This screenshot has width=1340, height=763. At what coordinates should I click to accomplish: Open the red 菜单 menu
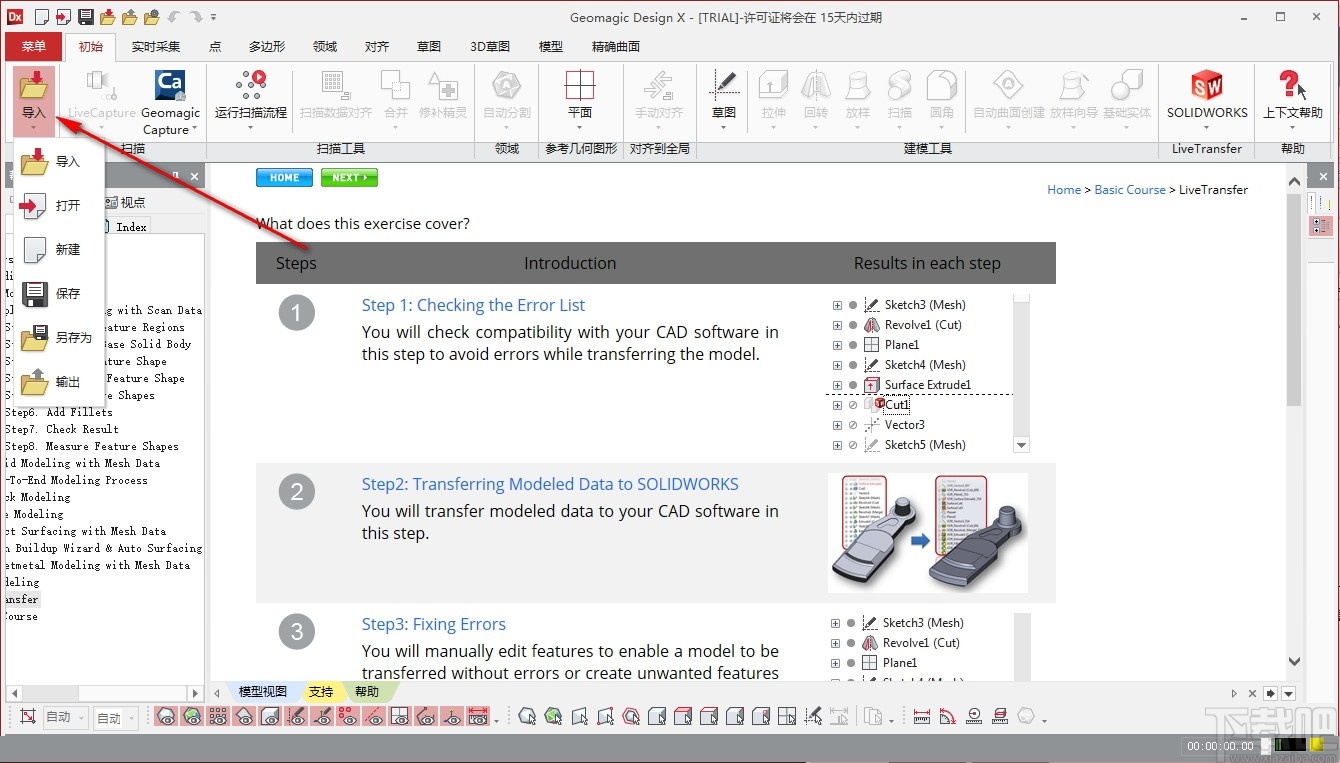tap(32, 46)
